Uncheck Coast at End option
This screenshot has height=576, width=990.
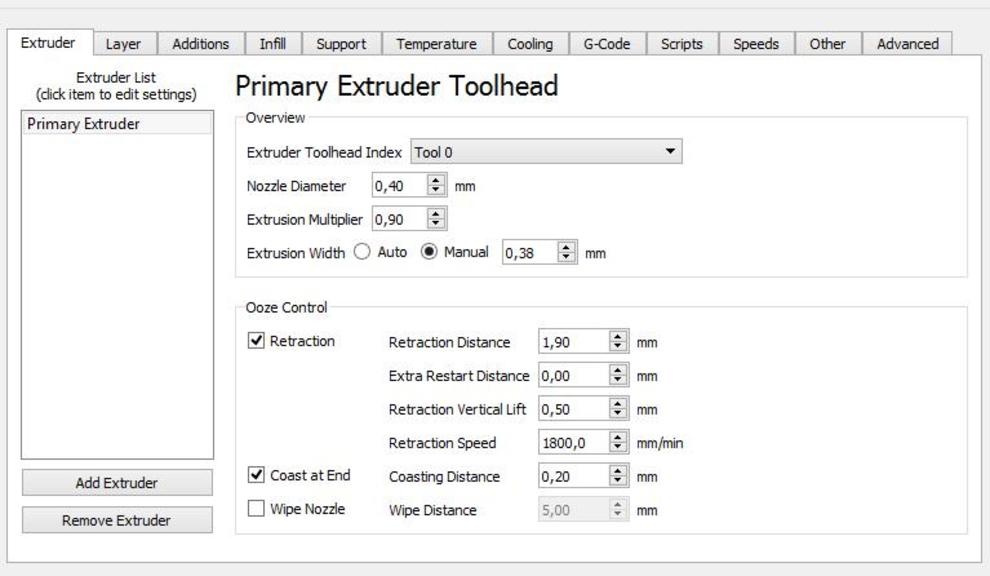(257, 475)
